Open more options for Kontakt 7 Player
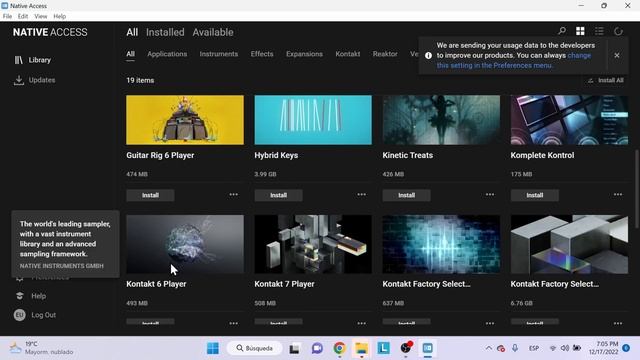 (362, 323)
